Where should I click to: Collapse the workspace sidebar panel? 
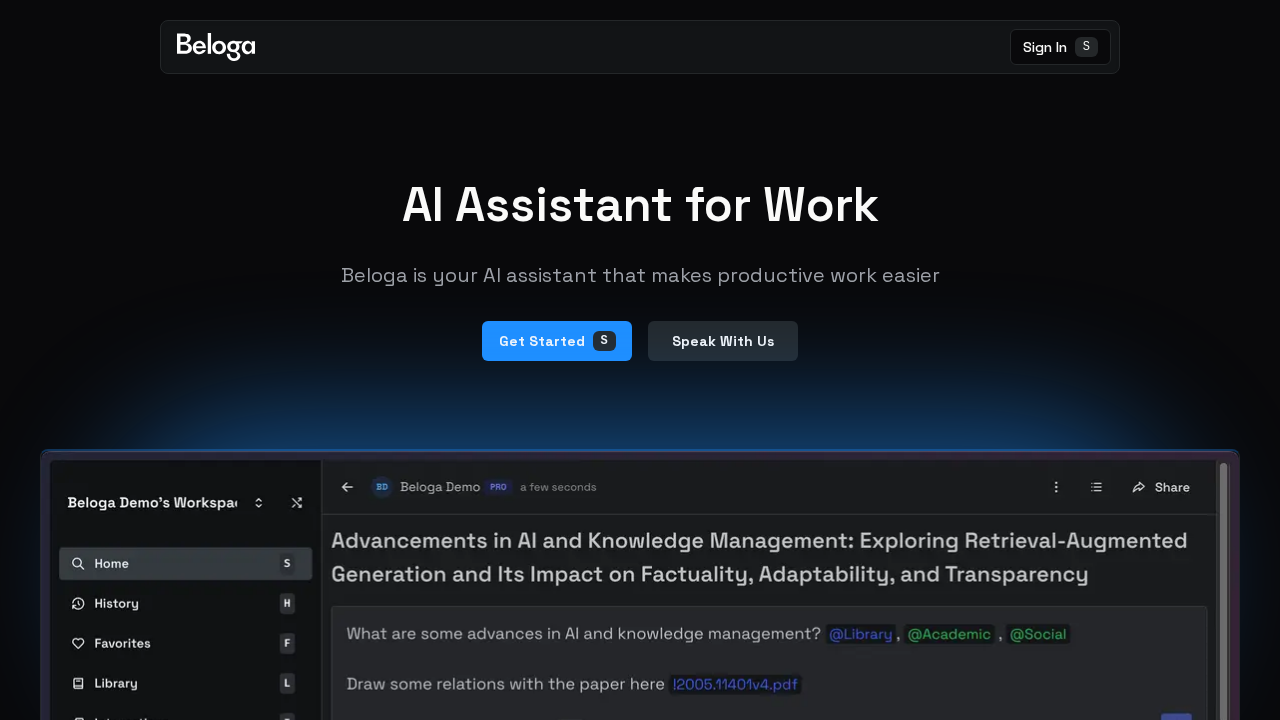(297, 502)
